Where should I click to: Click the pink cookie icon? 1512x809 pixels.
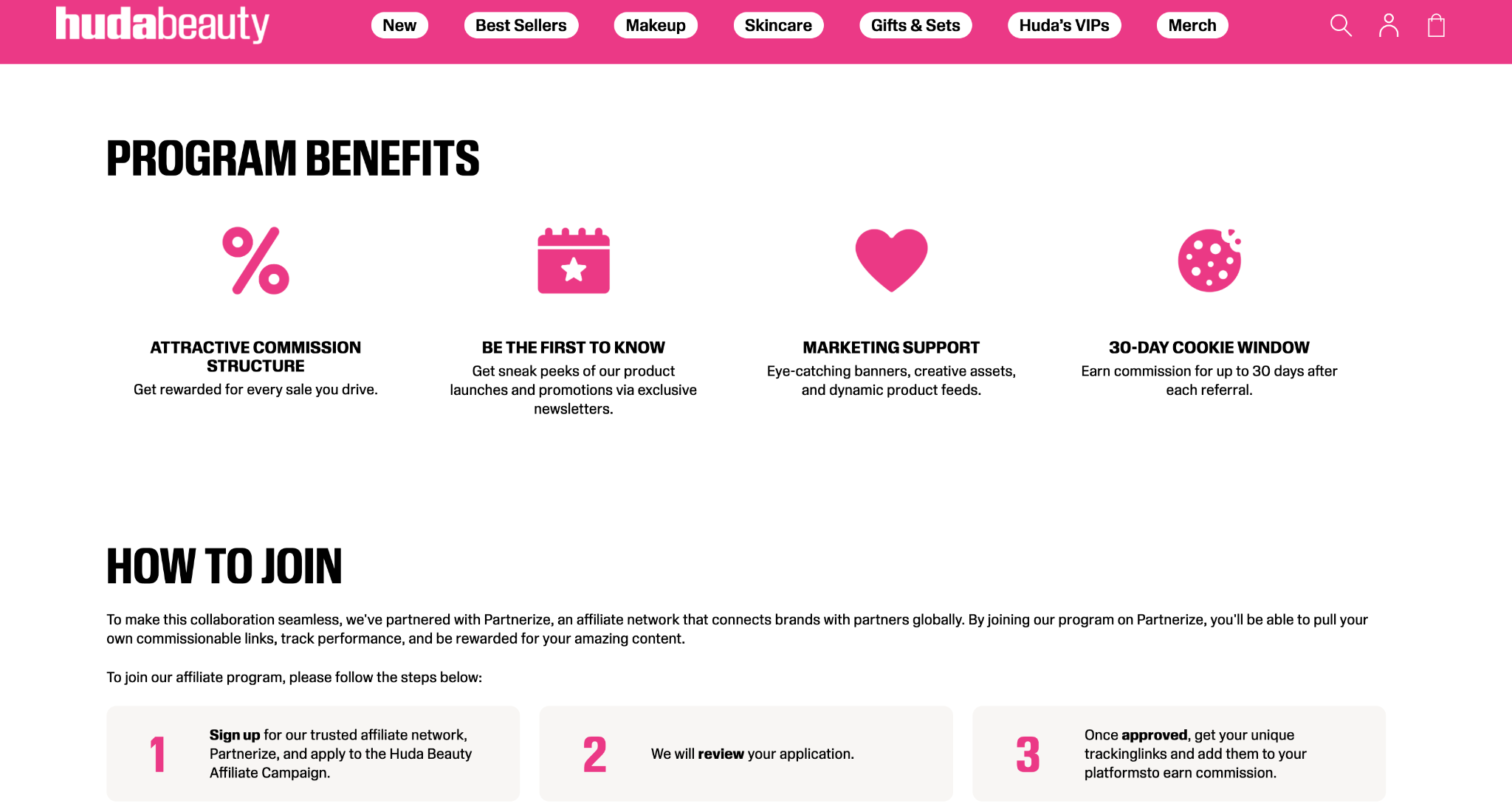pyautogui.click(x=1209, y=261)
